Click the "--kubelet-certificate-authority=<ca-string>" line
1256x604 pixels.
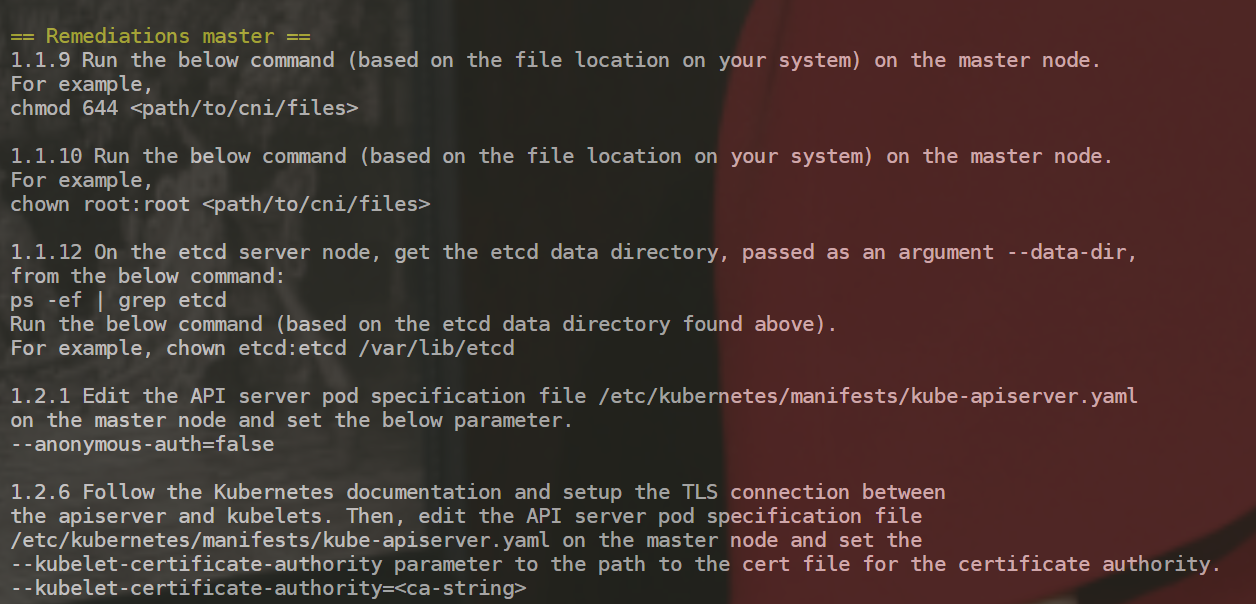tap(268, 588)
